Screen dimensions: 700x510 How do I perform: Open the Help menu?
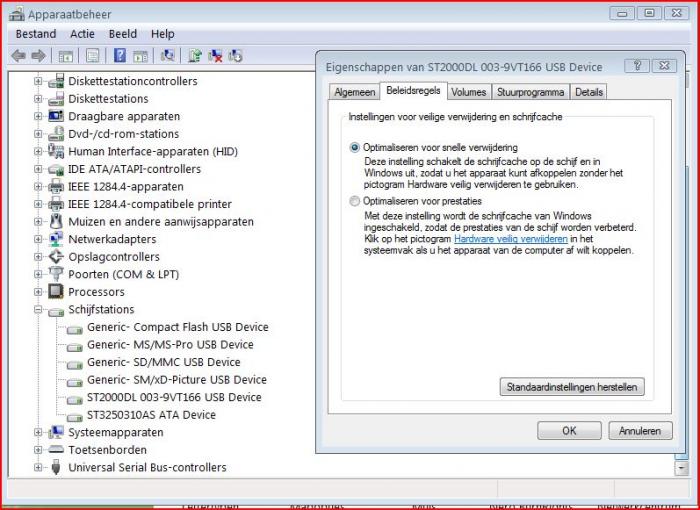tap(162, 34)
